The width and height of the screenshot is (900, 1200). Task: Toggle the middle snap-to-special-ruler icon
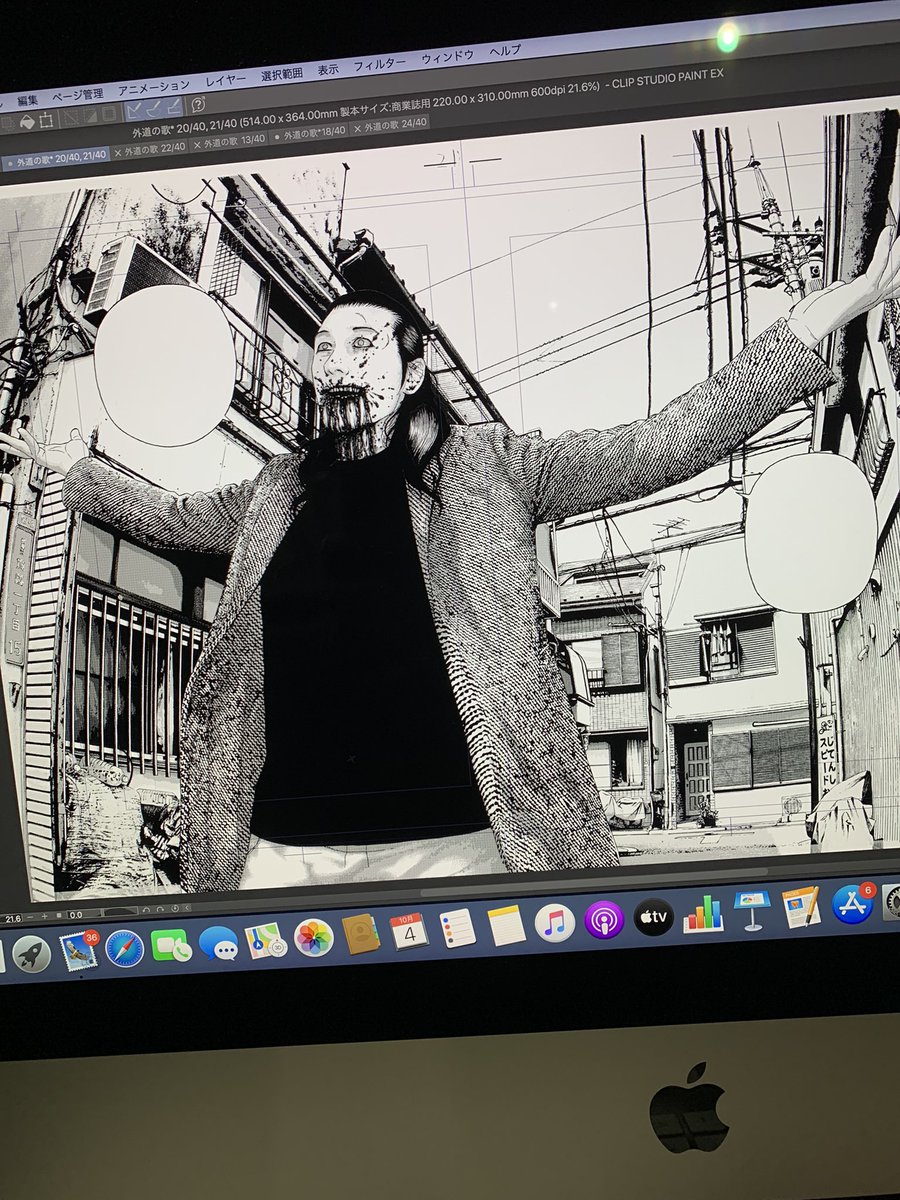155,110
